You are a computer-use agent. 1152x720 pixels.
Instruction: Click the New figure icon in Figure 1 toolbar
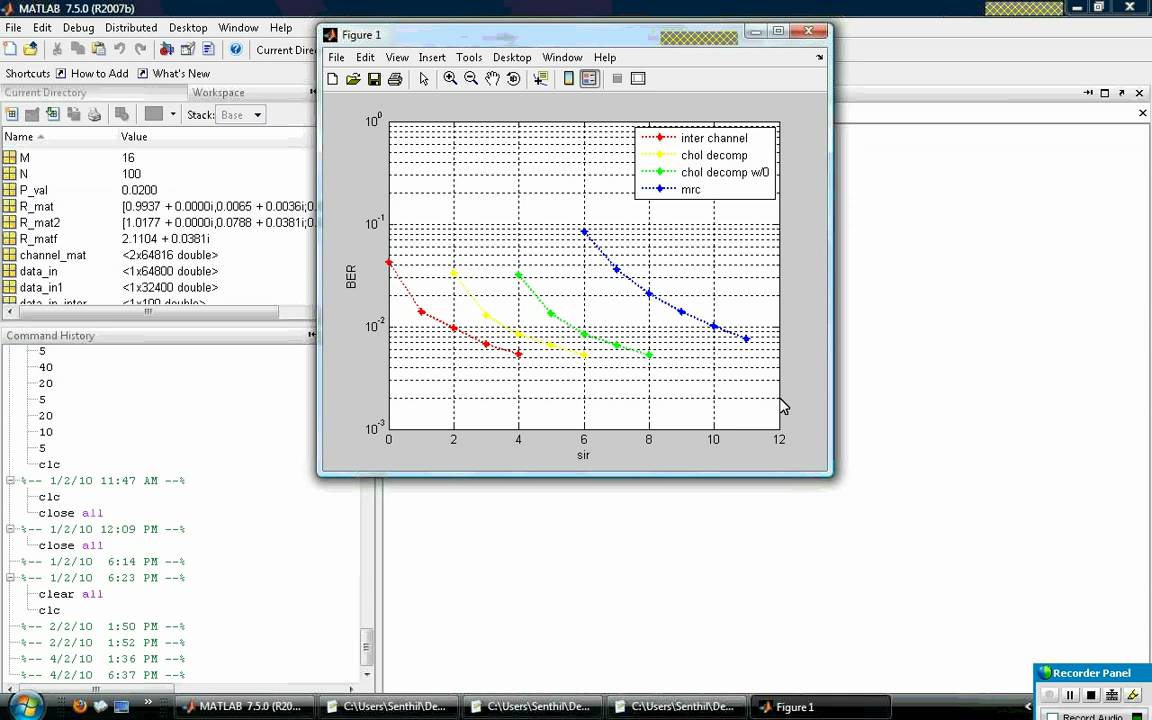pyautogui.click(x=333, y=79)
